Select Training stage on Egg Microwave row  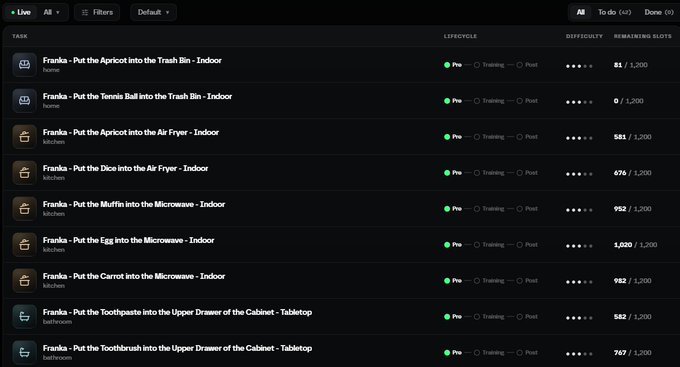coord(489,245)
